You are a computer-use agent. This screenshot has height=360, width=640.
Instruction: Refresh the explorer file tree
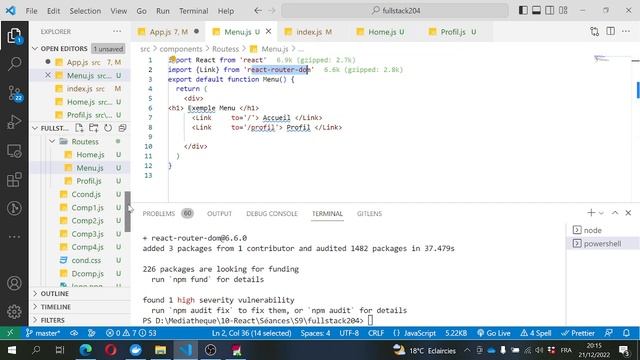108,128
